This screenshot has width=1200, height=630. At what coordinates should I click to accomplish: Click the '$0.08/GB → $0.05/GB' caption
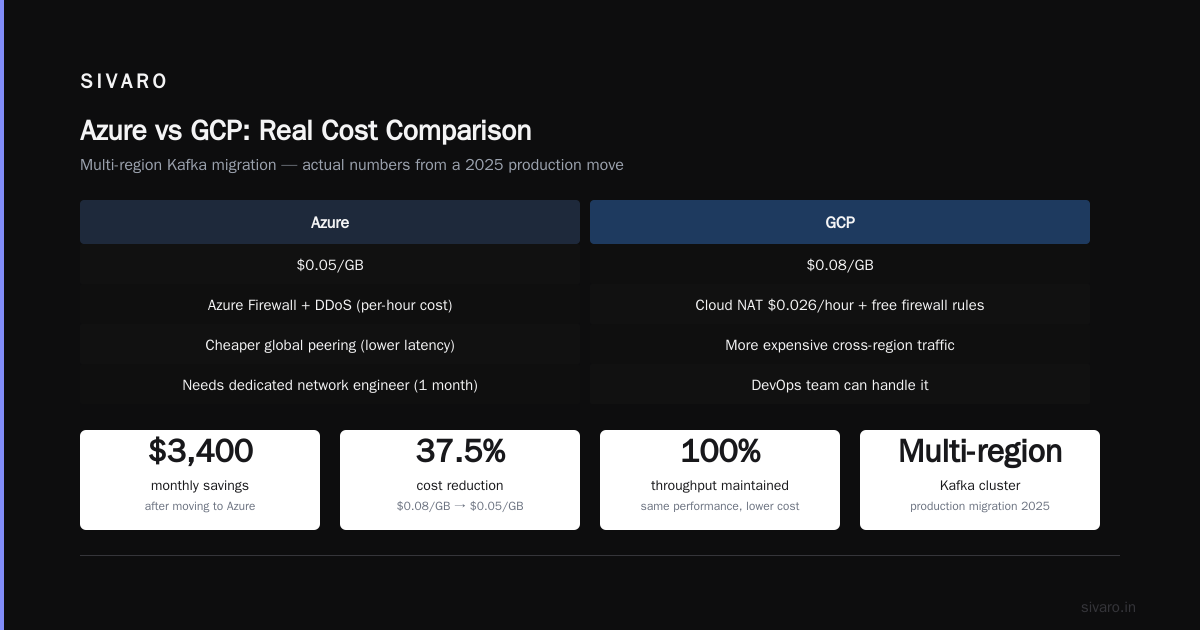pos(460,506)
